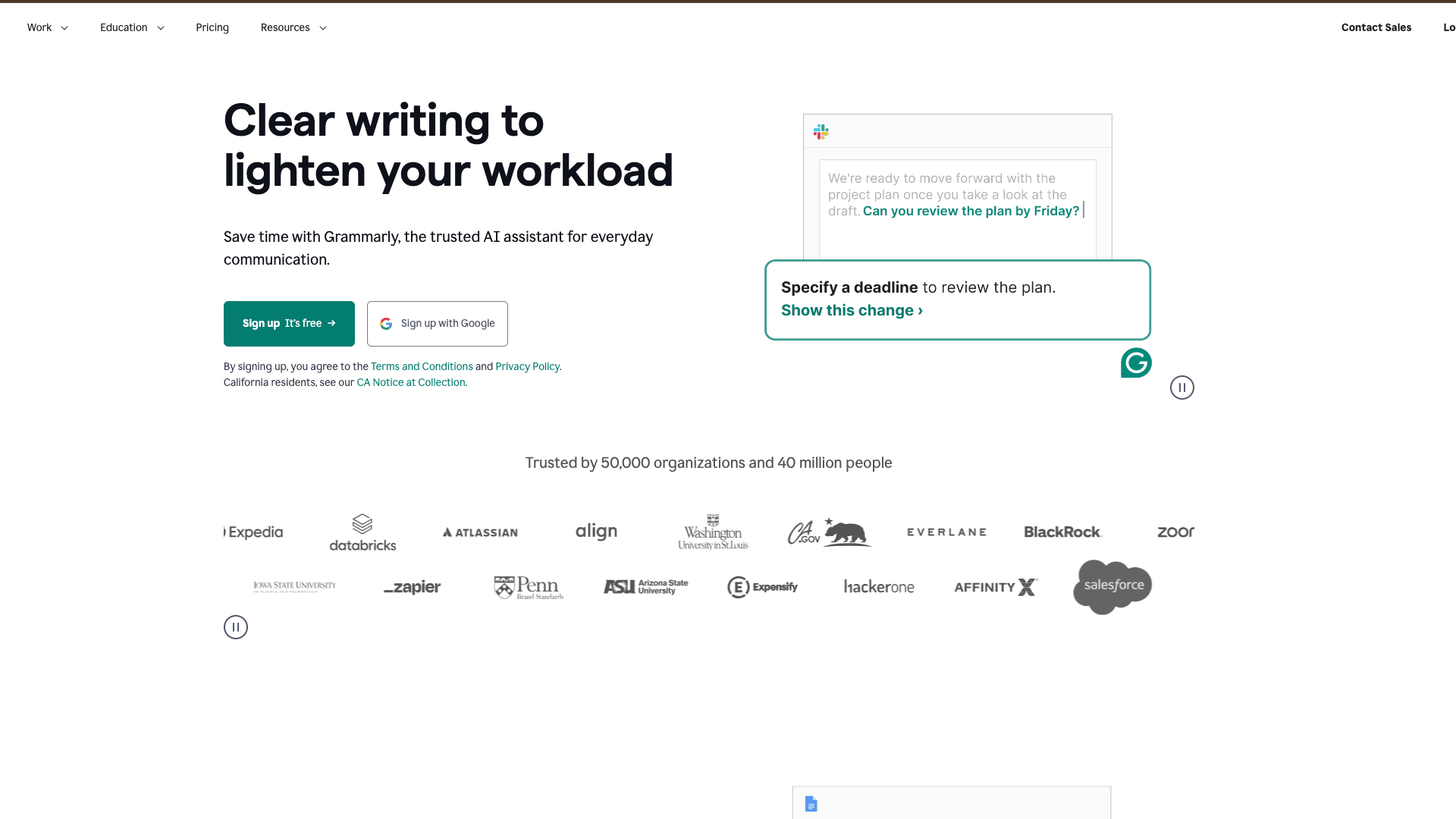This screenshot has height=819, width=1456.
Task: Click the Slack icon in the demo card
Action: pos(821,131)
